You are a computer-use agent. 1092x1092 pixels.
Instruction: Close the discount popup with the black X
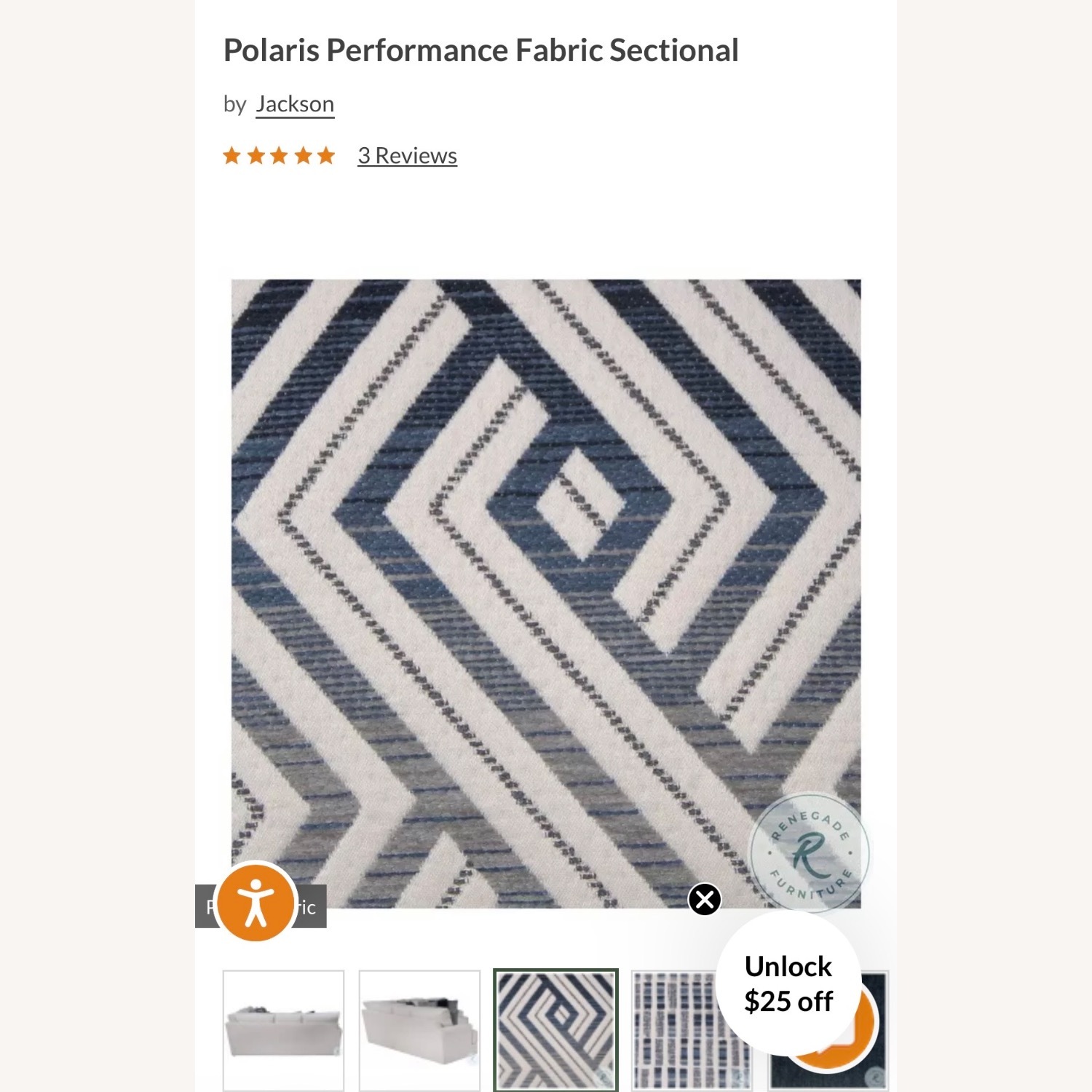click(x=705, y=900)
